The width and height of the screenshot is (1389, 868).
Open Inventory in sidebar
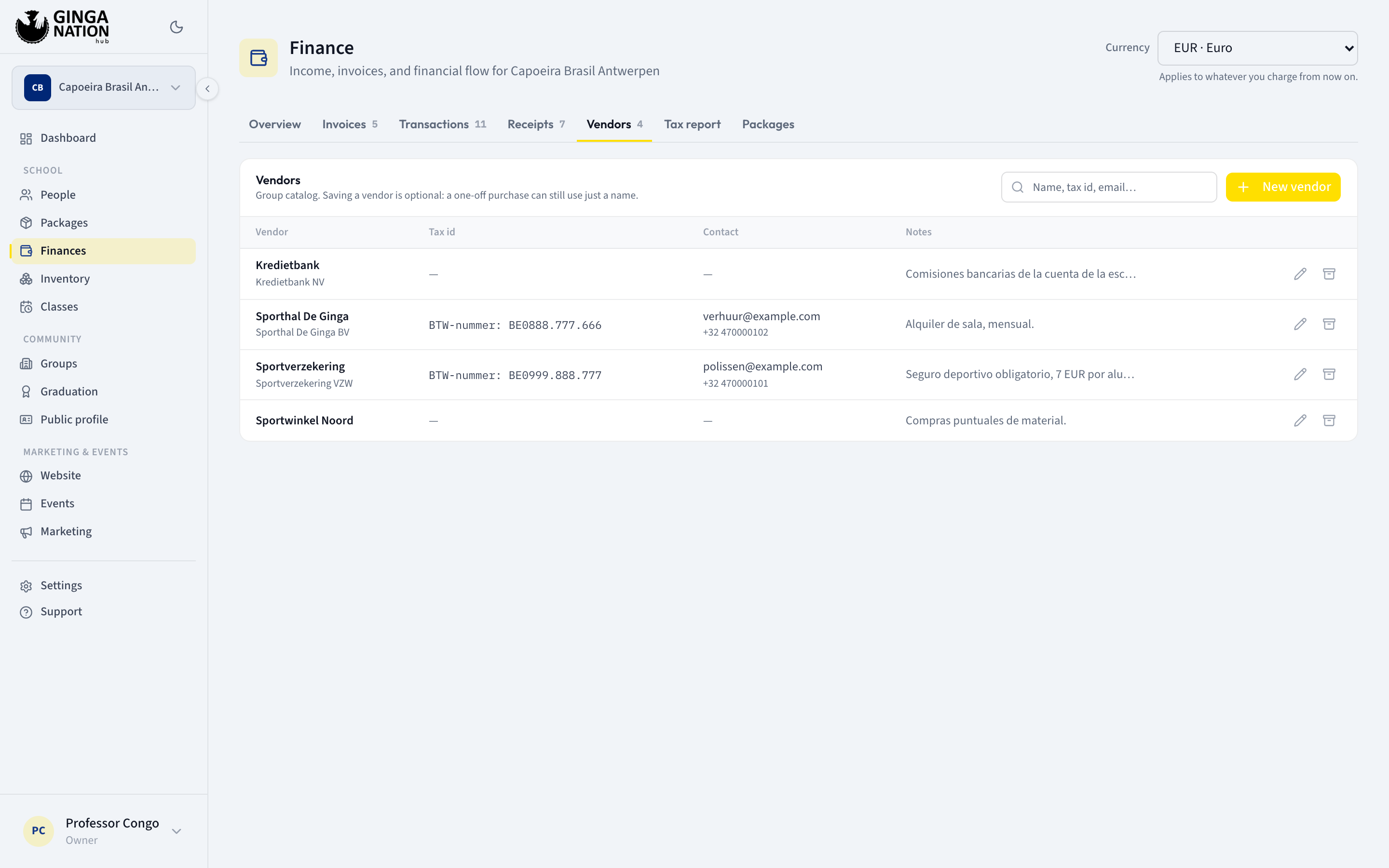click(x=103, y=279)
